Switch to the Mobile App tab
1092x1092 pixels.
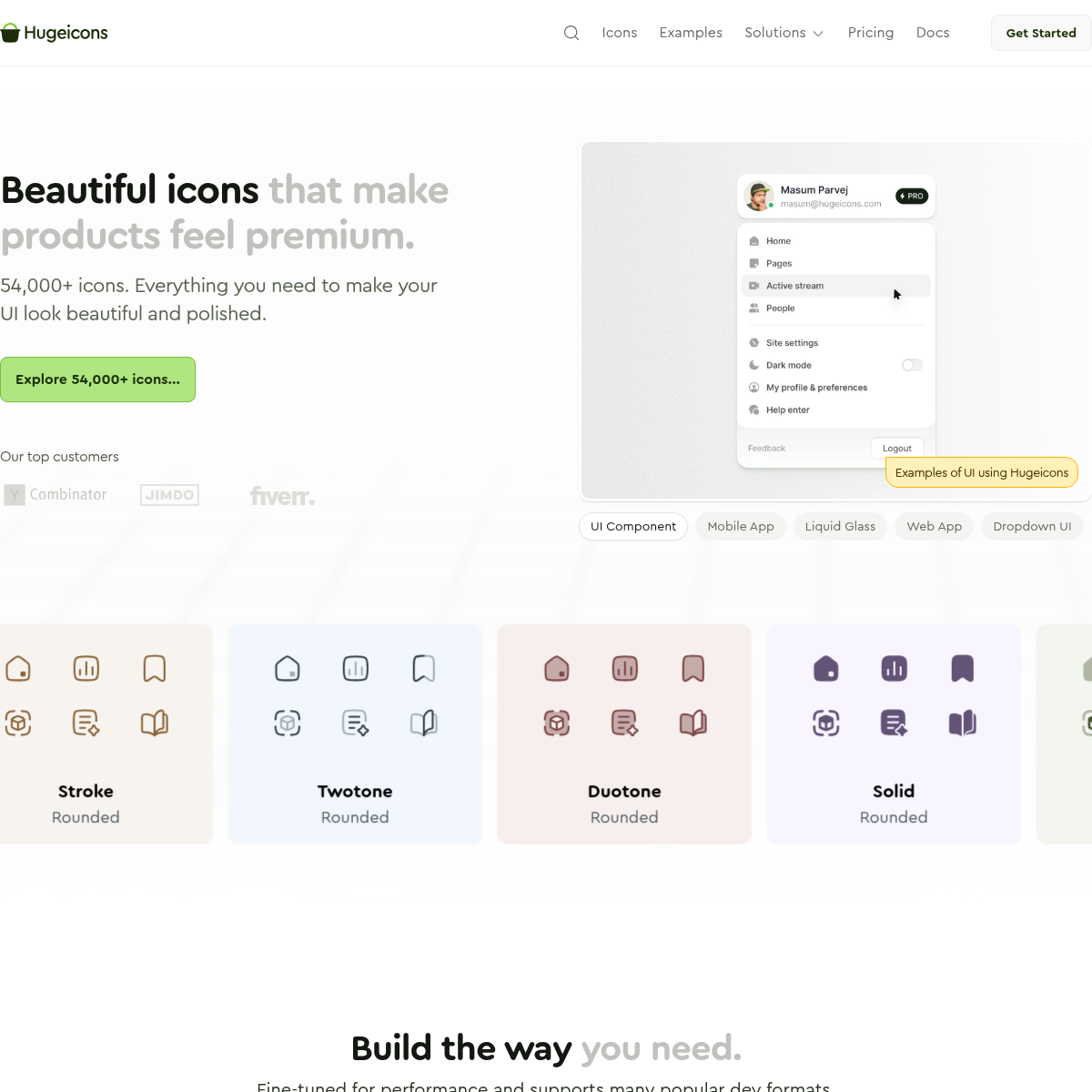click(x=741, y=526)
